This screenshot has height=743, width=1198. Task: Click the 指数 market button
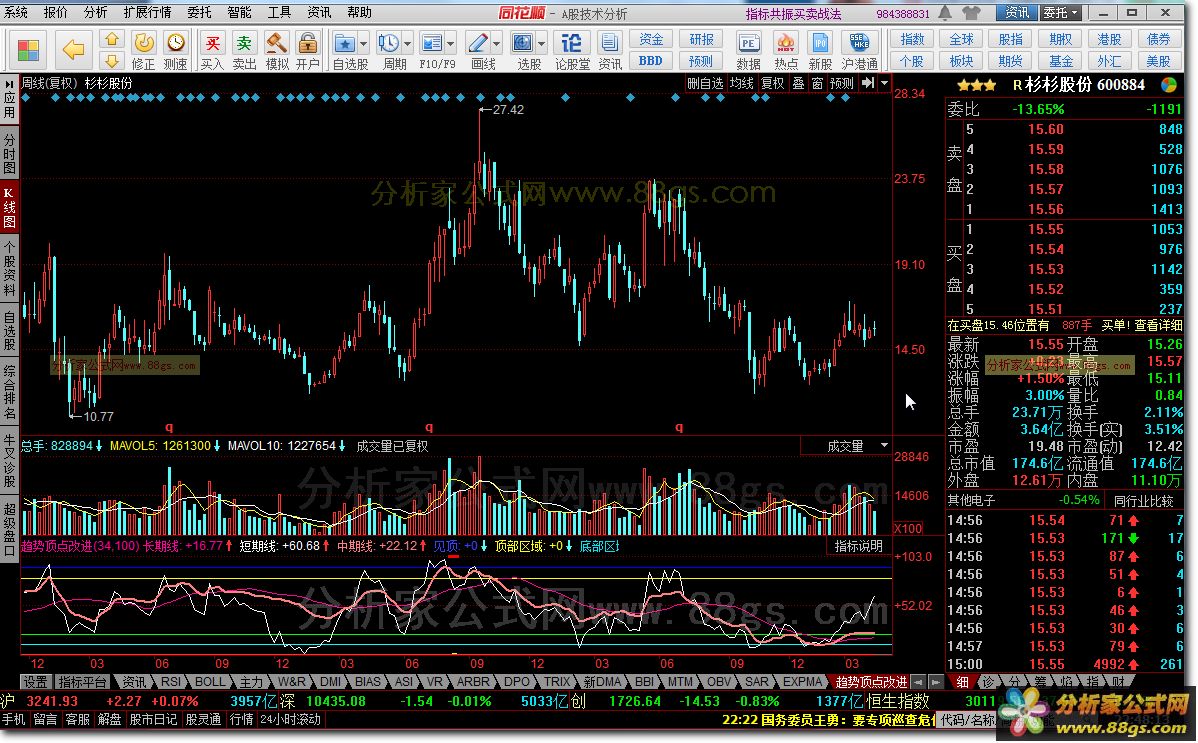click(911, 39)
